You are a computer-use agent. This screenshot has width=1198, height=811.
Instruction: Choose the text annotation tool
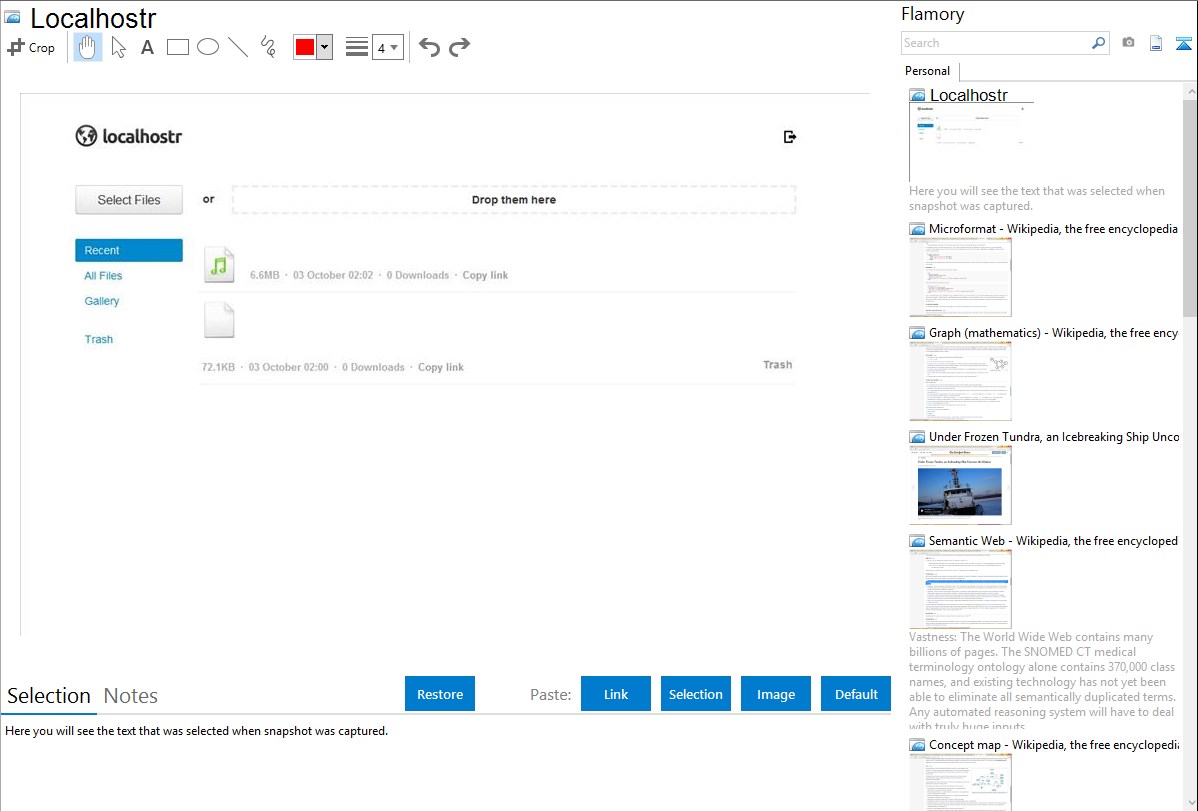147,47
